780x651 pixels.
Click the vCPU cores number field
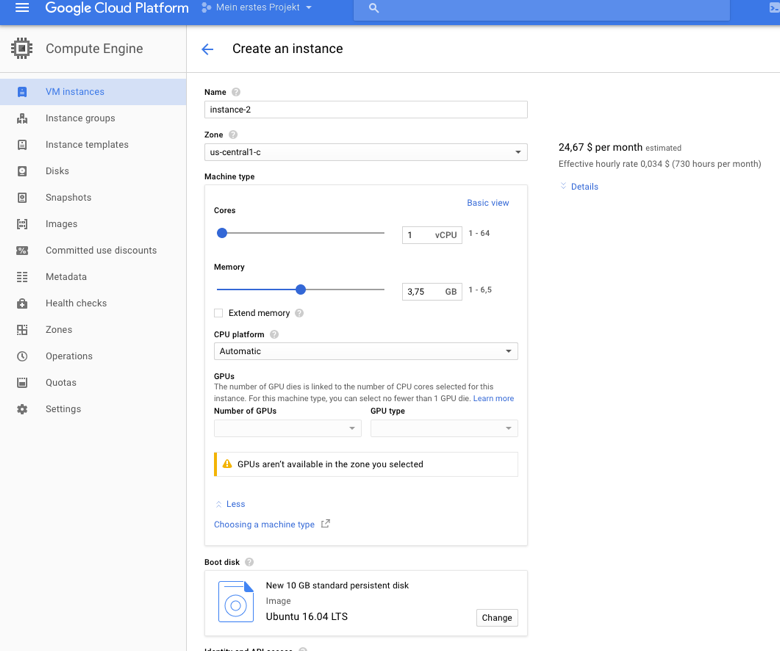pyautogui.click(x=432, y=235)
